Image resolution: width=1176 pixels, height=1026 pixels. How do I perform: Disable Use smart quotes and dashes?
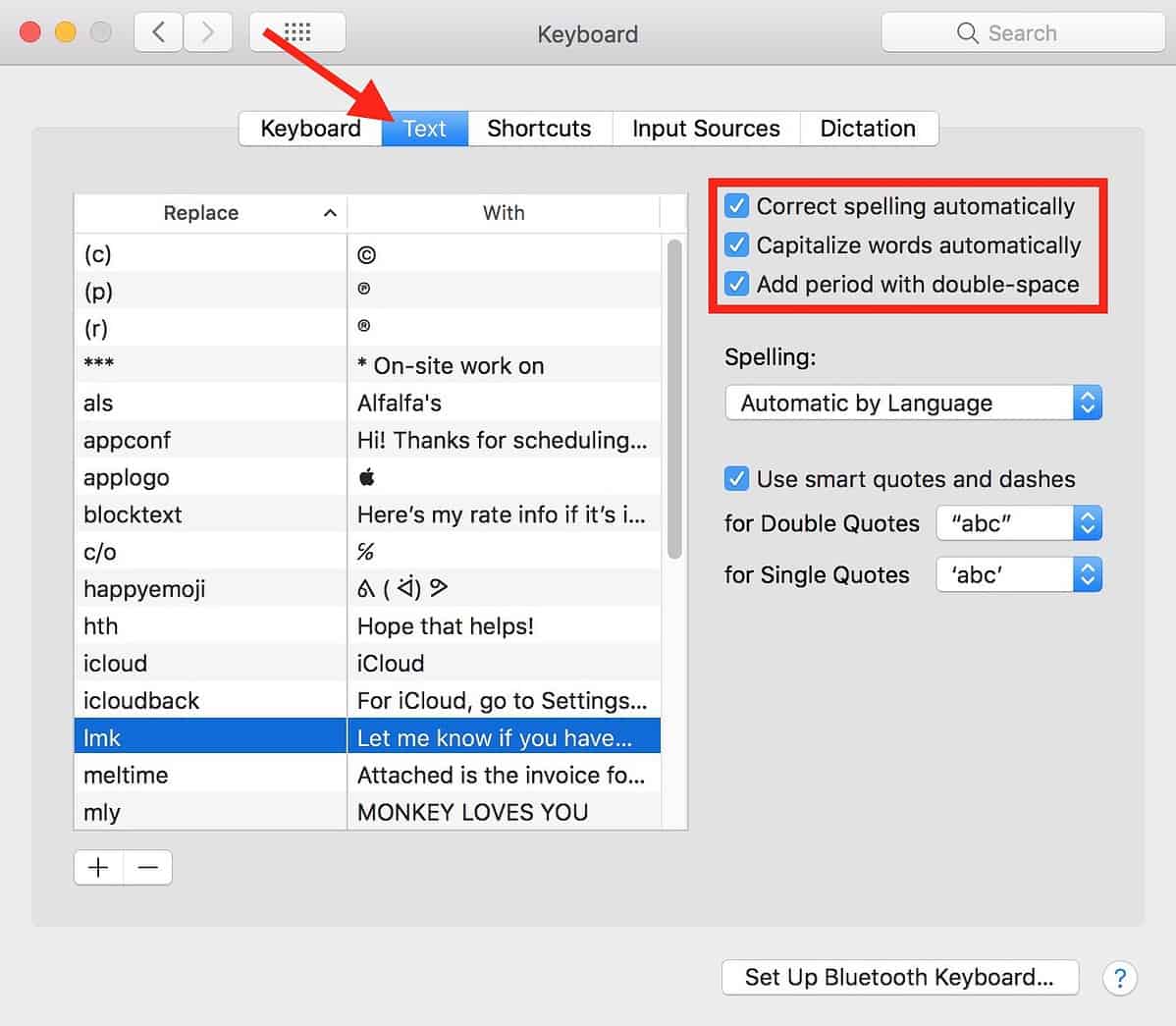click(737, 479)
